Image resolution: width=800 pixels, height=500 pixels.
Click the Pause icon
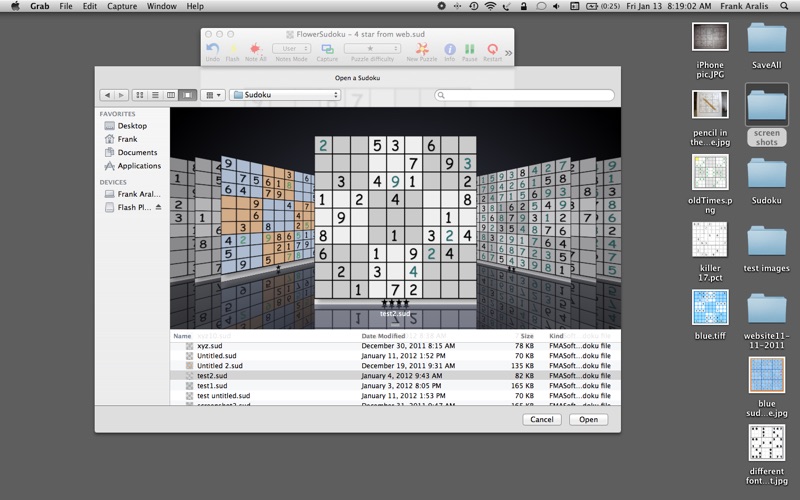(469, 49)
